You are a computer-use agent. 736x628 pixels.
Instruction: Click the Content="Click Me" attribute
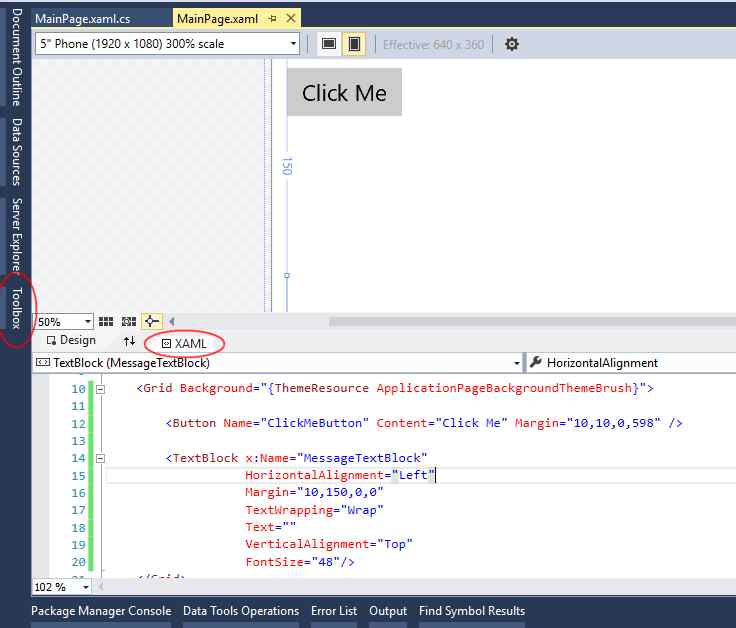pyautogui.click(x=442, y=423)
